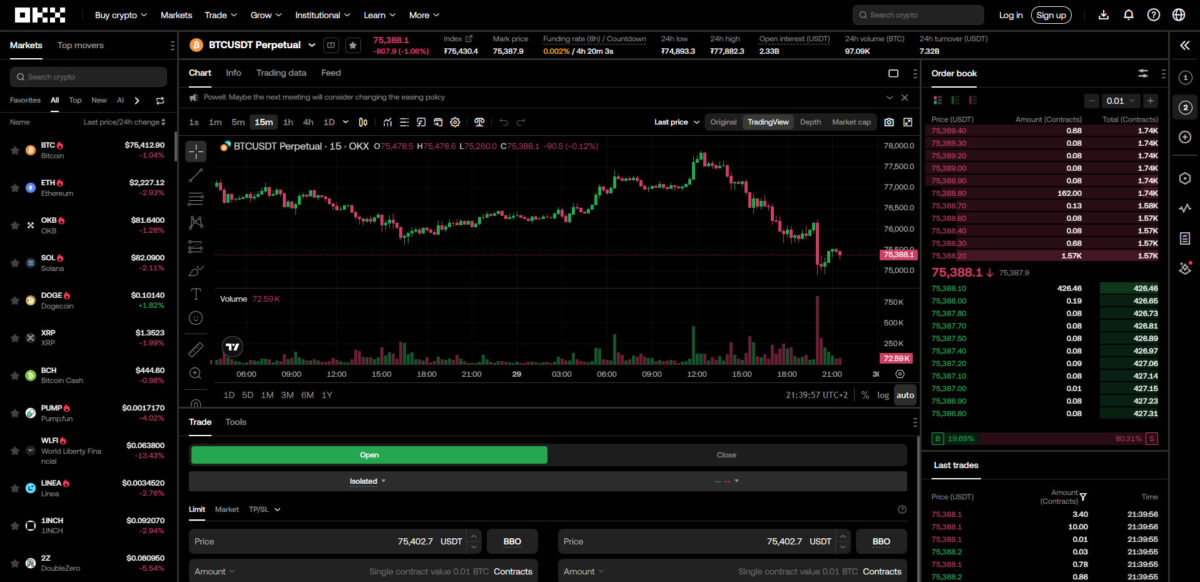Select the brush drawing tool
The height and width of the screenshot is (582, 1200).
[x=196, y=270]
